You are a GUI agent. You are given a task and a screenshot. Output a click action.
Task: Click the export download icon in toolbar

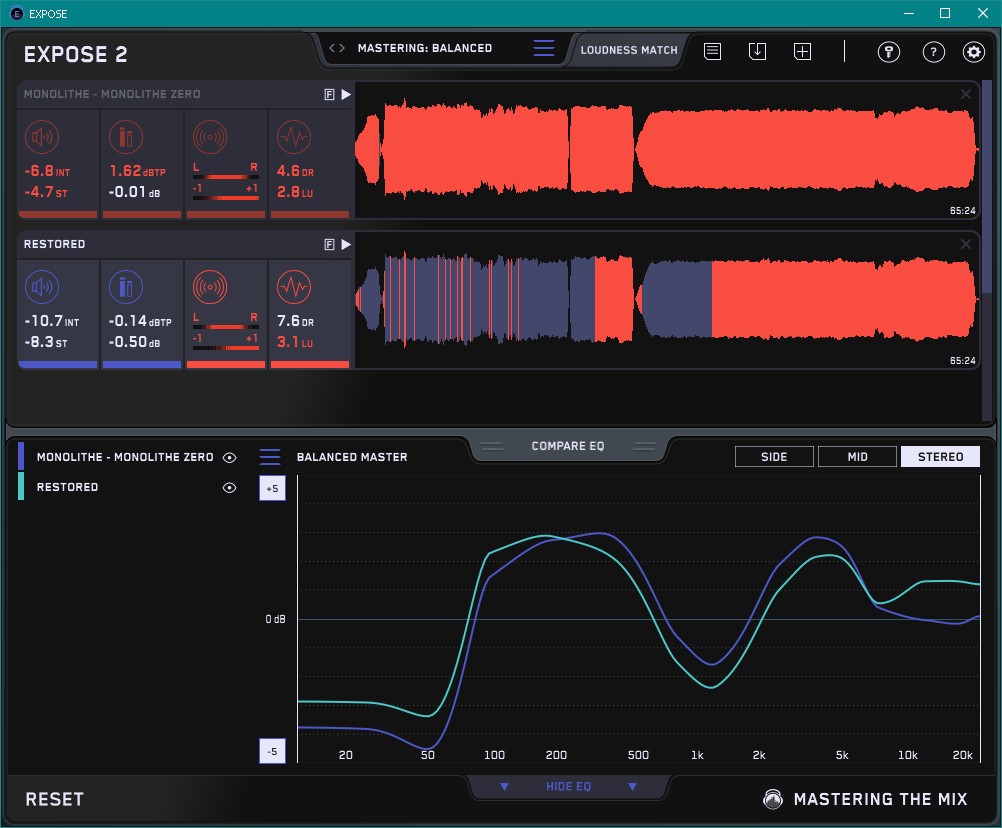pos(757,51)
